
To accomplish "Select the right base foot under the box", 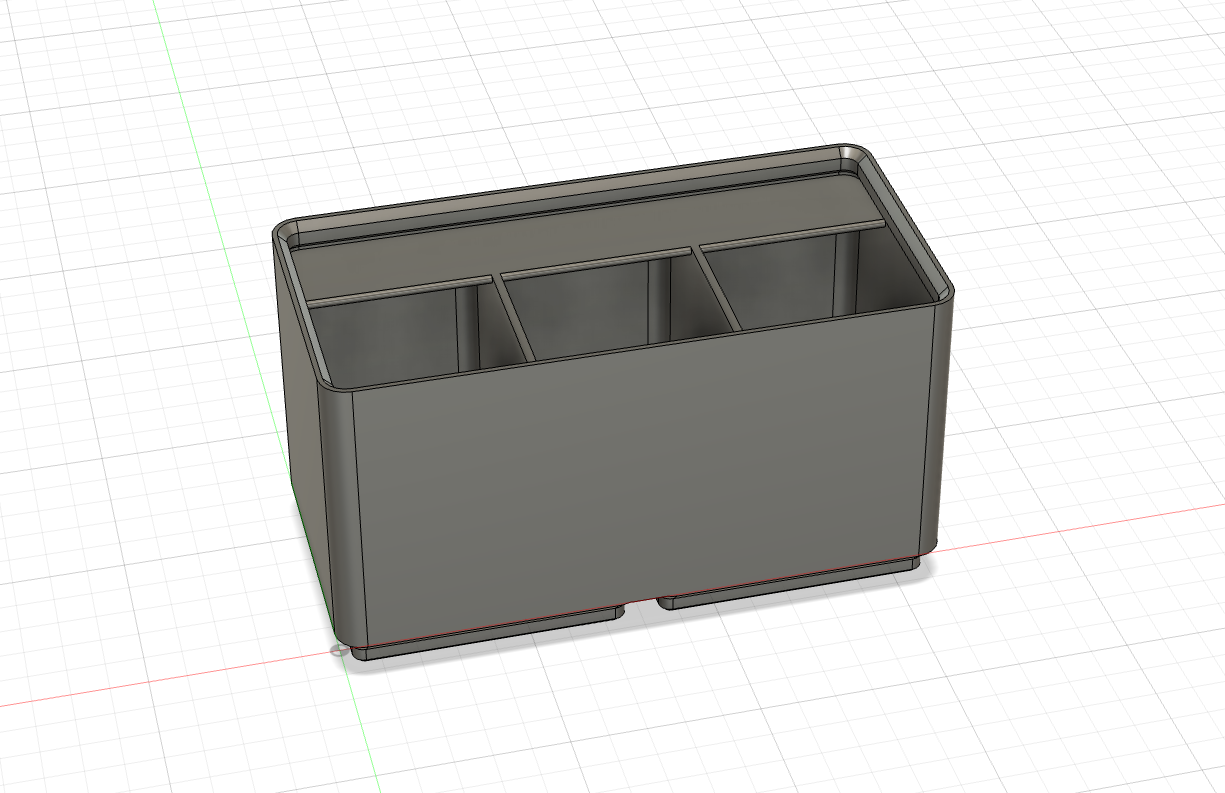I will click(790, 583).
